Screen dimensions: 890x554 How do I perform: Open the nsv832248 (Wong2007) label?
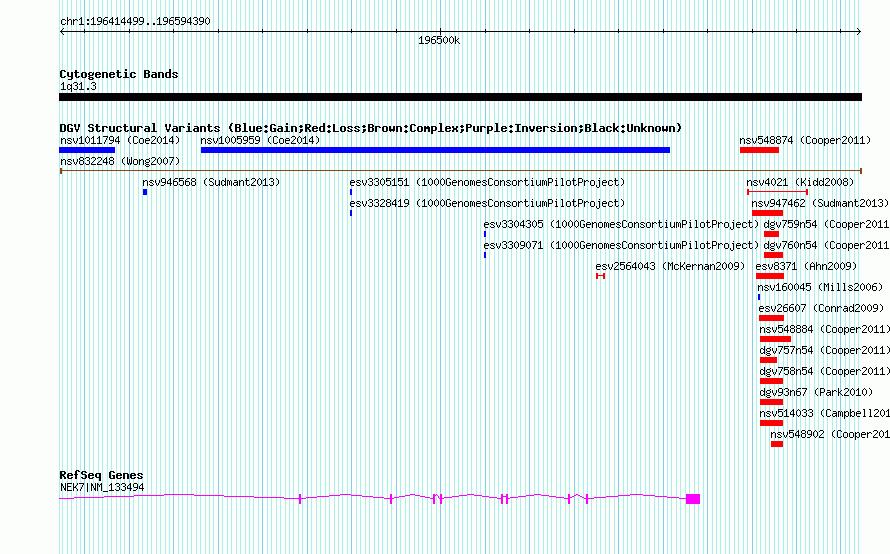120,161
